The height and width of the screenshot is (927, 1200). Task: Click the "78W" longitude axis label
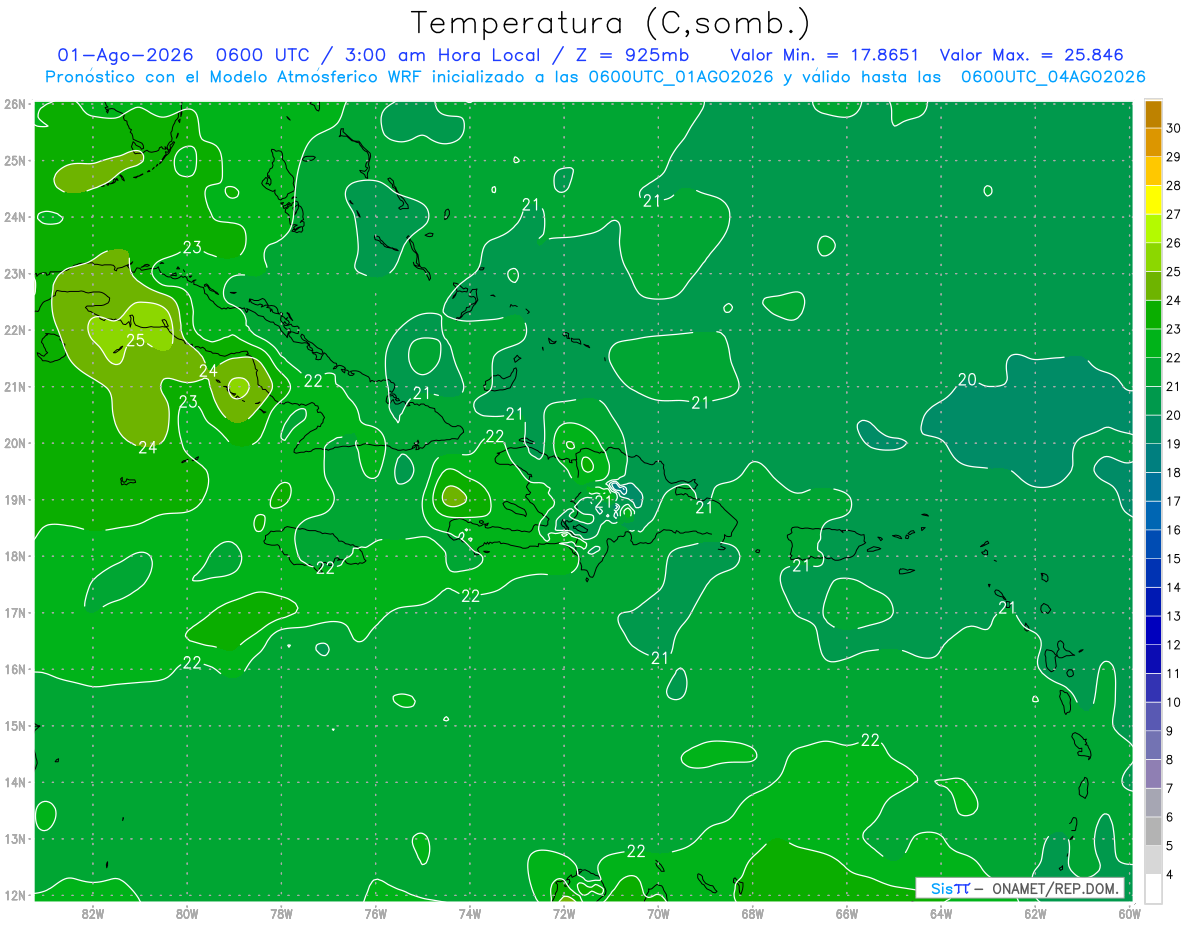(x=281, y=913)
